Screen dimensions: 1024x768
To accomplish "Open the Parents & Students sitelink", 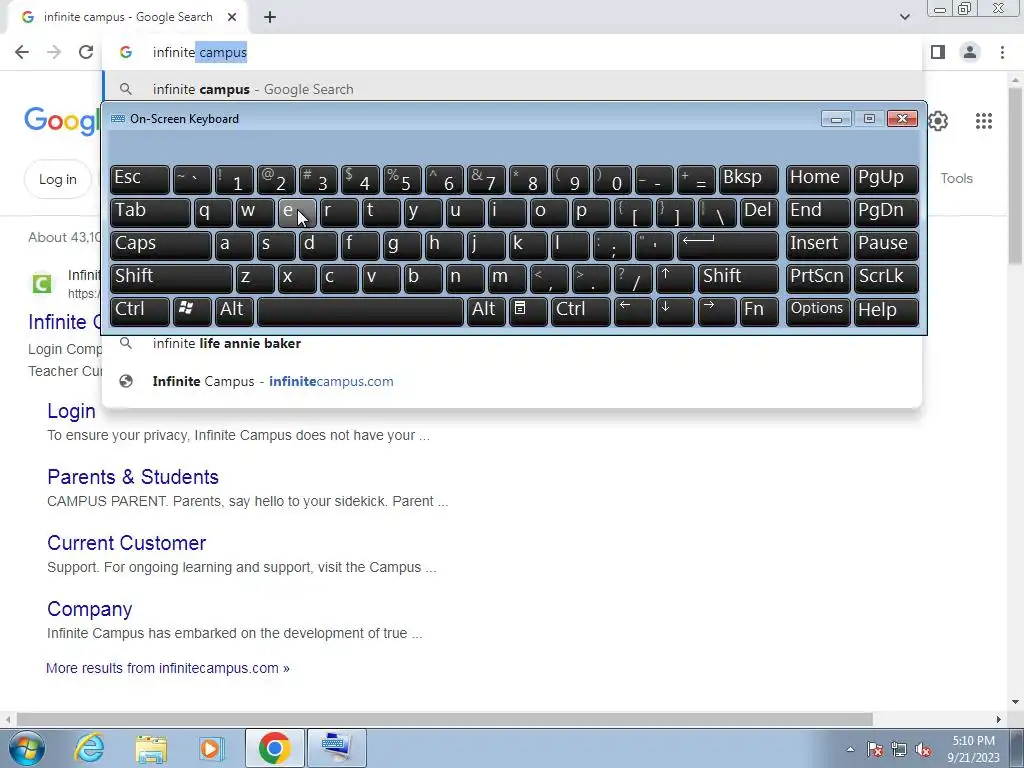I will point(133,477).
